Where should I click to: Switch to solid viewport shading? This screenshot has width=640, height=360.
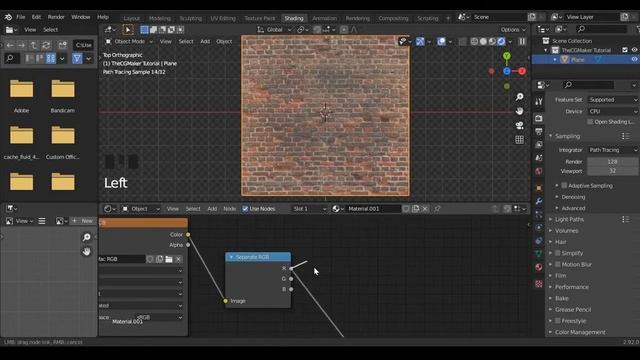pyautogui.click(x=483, y=41)
